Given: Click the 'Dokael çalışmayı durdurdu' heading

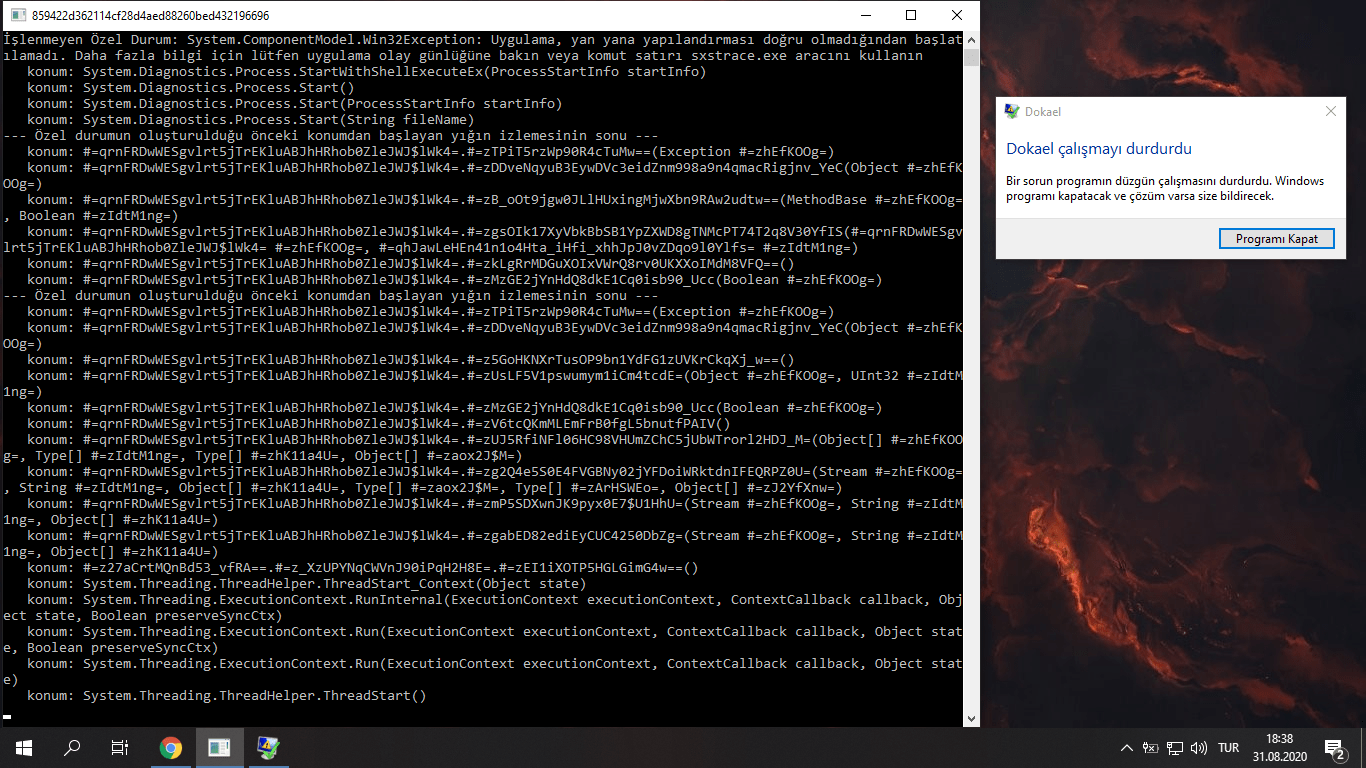Looking at the screenshot, I should coord(1099,149).
